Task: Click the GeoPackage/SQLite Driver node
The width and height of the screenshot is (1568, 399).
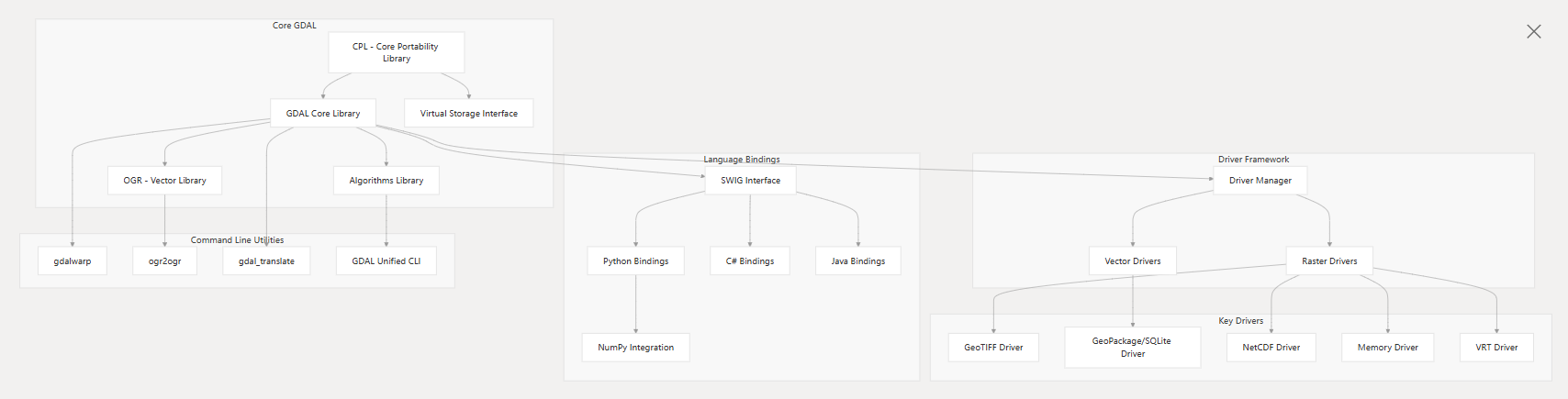Action: click(1133, 348)
